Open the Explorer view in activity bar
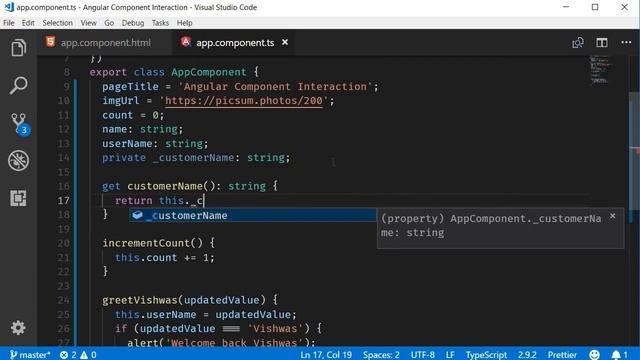The height and width of the screenshot is (360, 640). [x=18, y=48]
